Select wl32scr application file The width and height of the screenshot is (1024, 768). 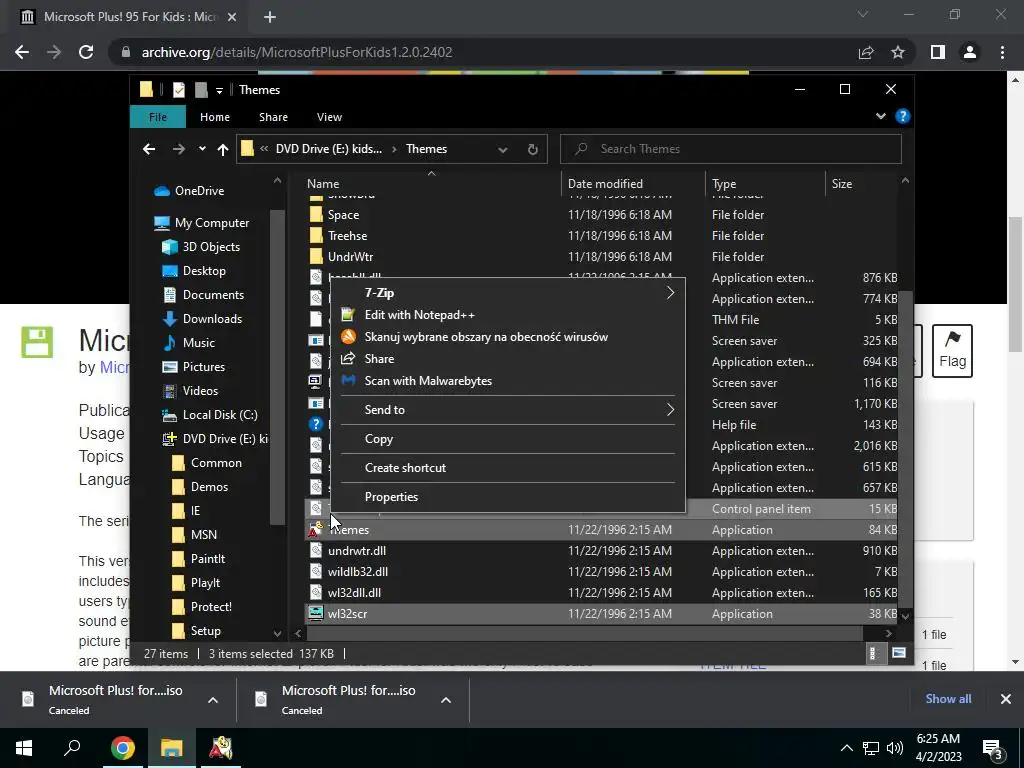(x=347, y=614)
